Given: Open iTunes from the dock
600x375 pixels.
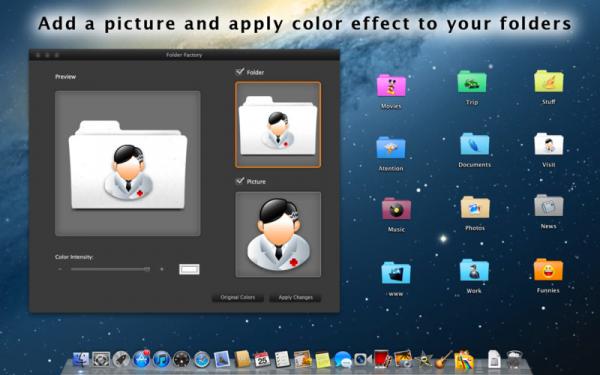Looking at the screenshot, I should tap(161, 360).
